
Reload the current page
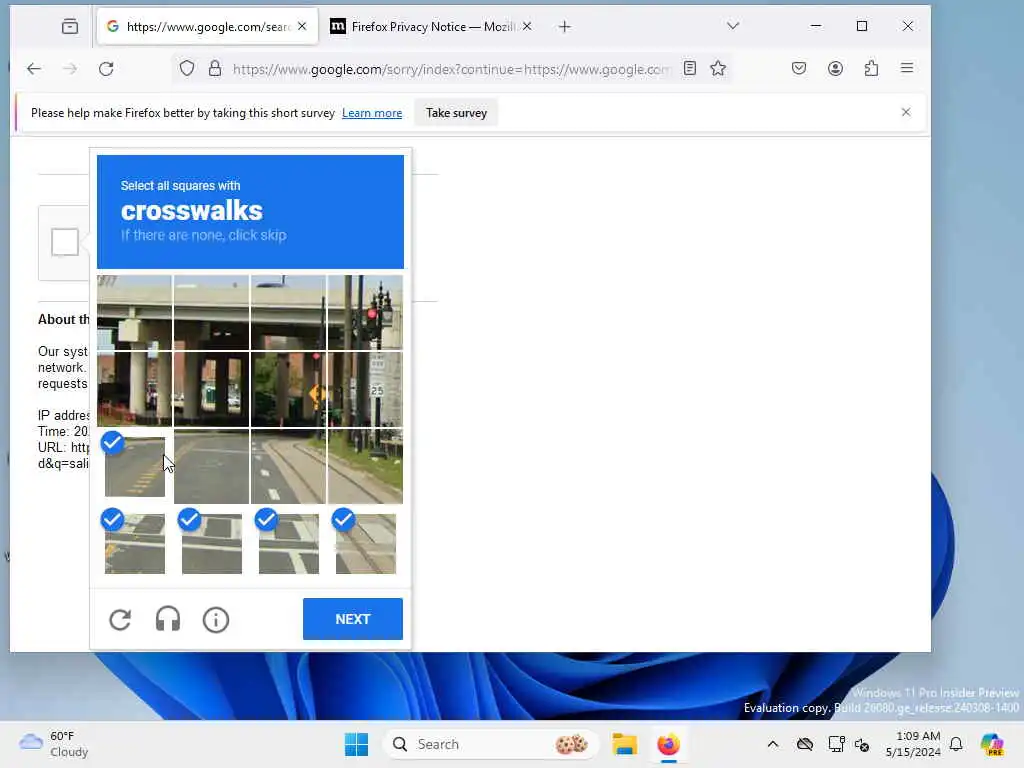coord(106,69)
